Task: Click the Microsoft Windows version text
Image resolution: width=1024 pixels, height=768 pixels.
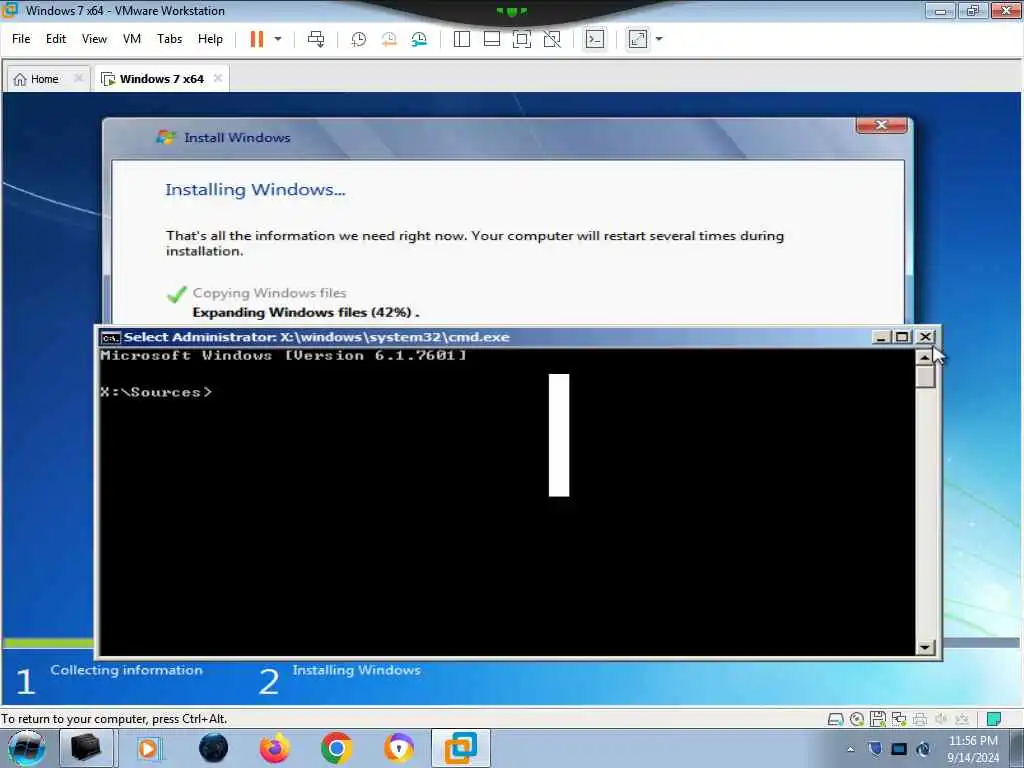Action: click(x=283, y=356)
